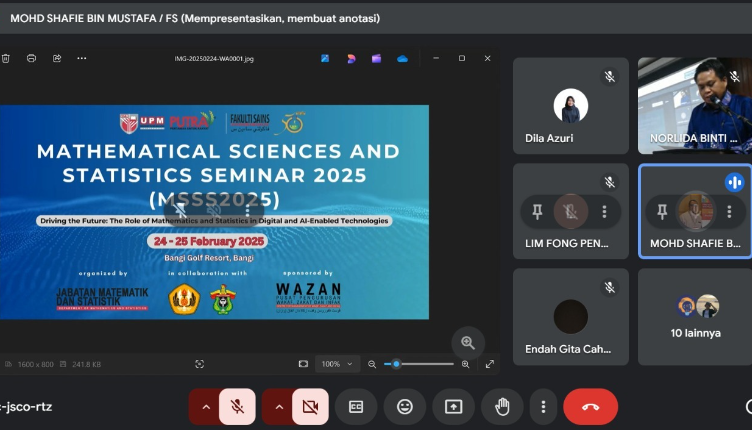752x430 pixels.
Task: Toggle closed captions on
Action: click(x=355, y=407)
